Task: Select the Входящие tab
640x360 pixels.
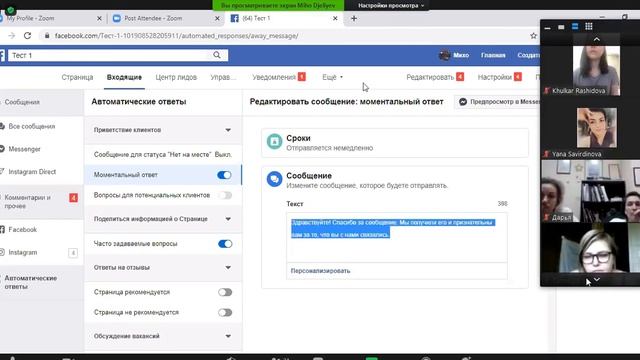Action: point(124,77)
